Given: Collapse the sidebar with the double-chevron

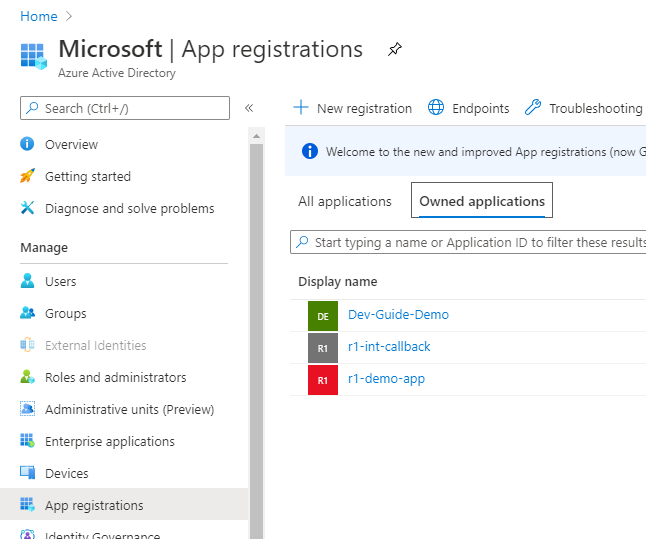Looking at the screenshot, I should 249,108.
